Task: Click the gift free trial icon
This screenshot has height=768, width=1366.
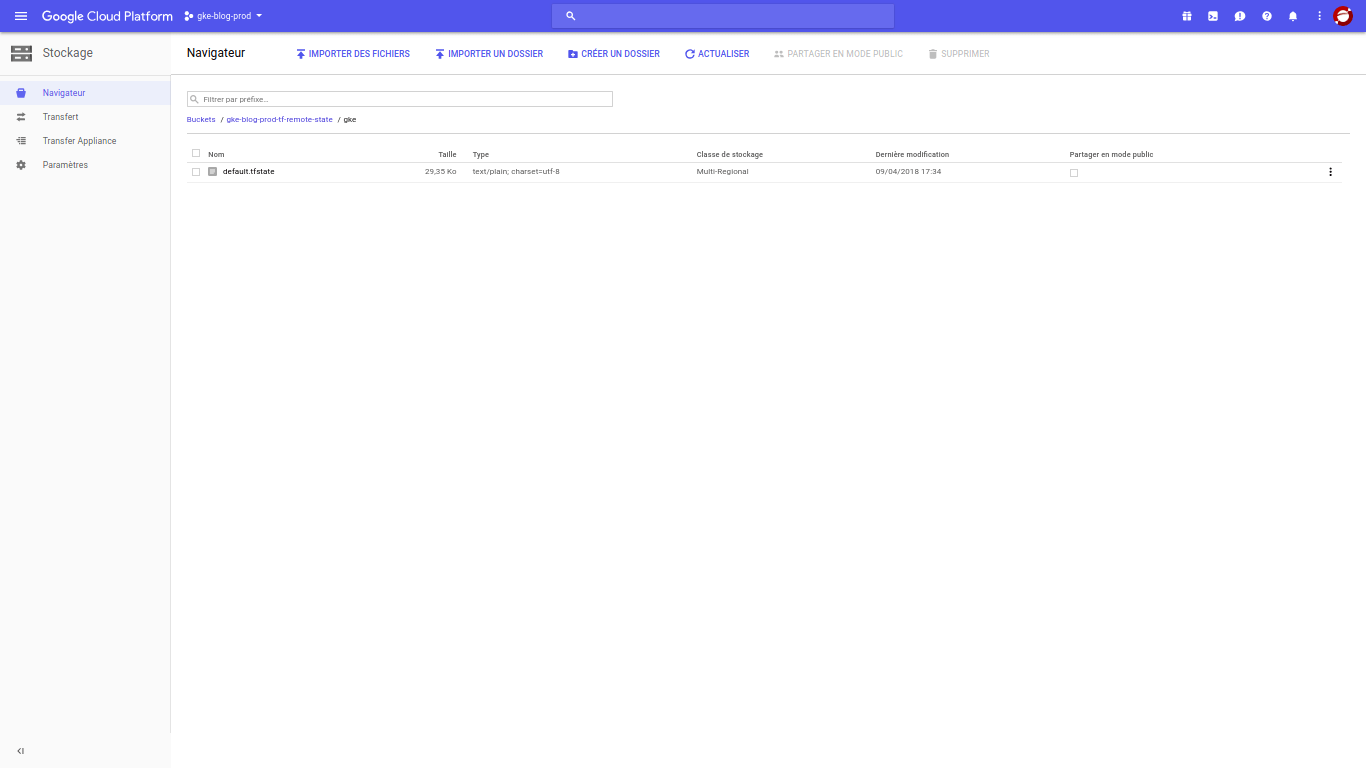Action: 1187,16
